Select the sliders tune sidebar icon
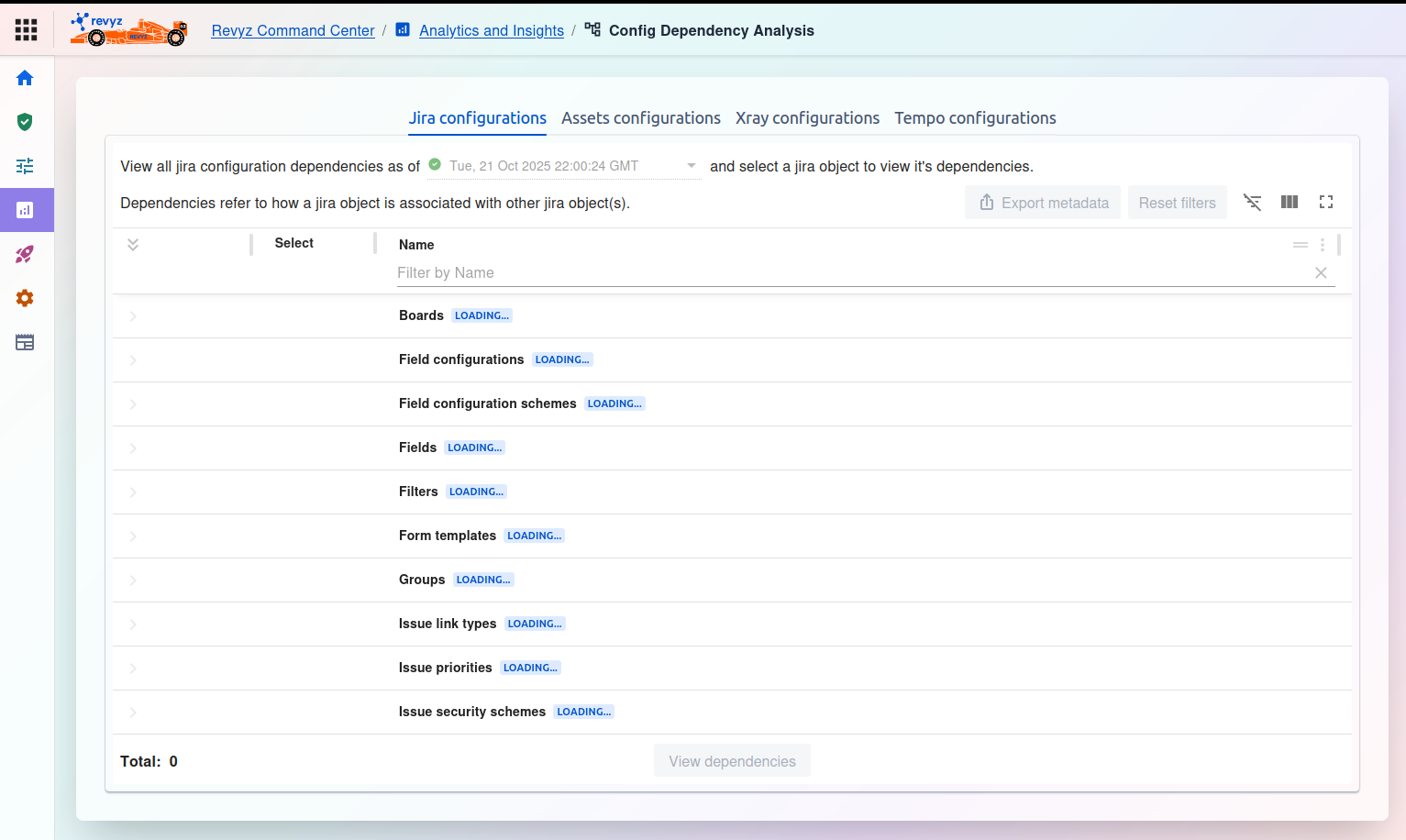The image size is (1406, 840). [25, 166]
